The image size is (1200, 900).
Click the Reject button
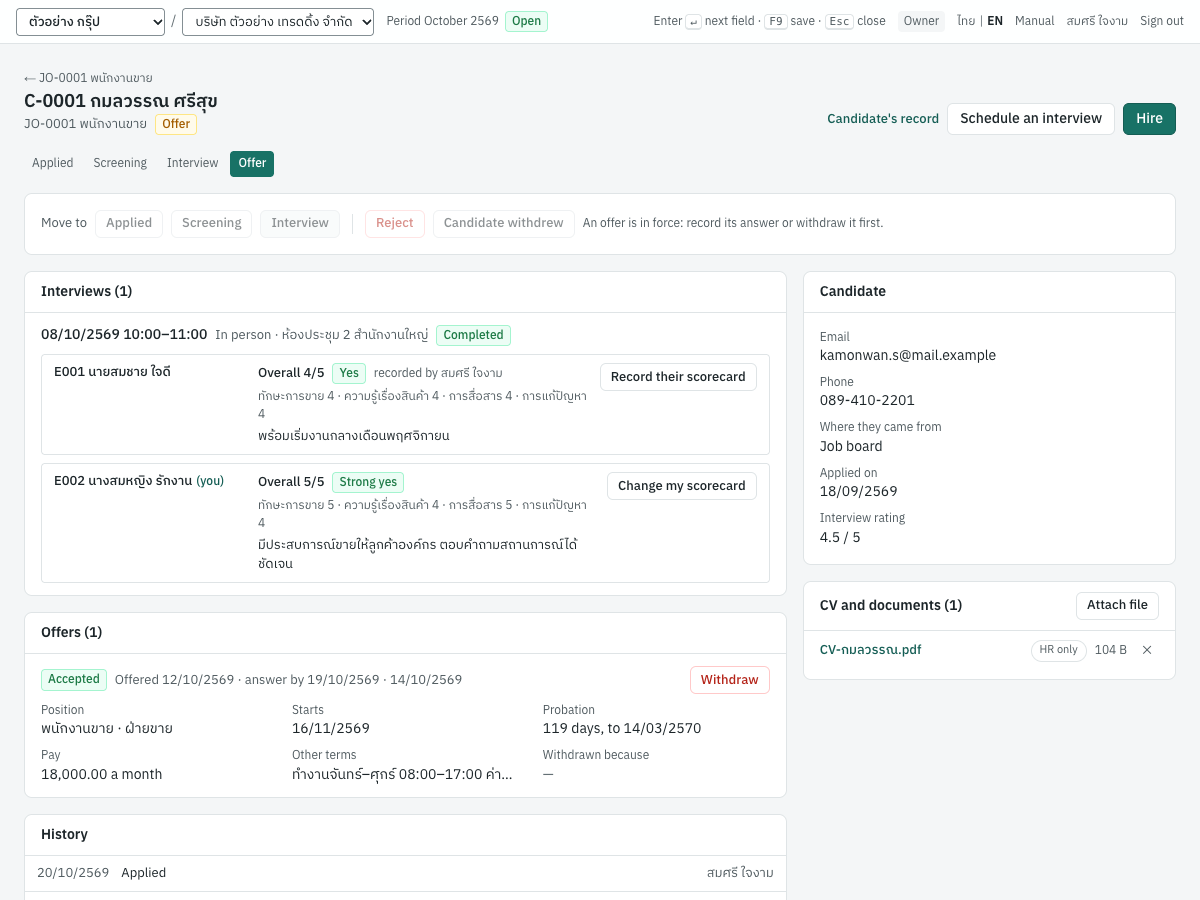(x=395, y=223)
